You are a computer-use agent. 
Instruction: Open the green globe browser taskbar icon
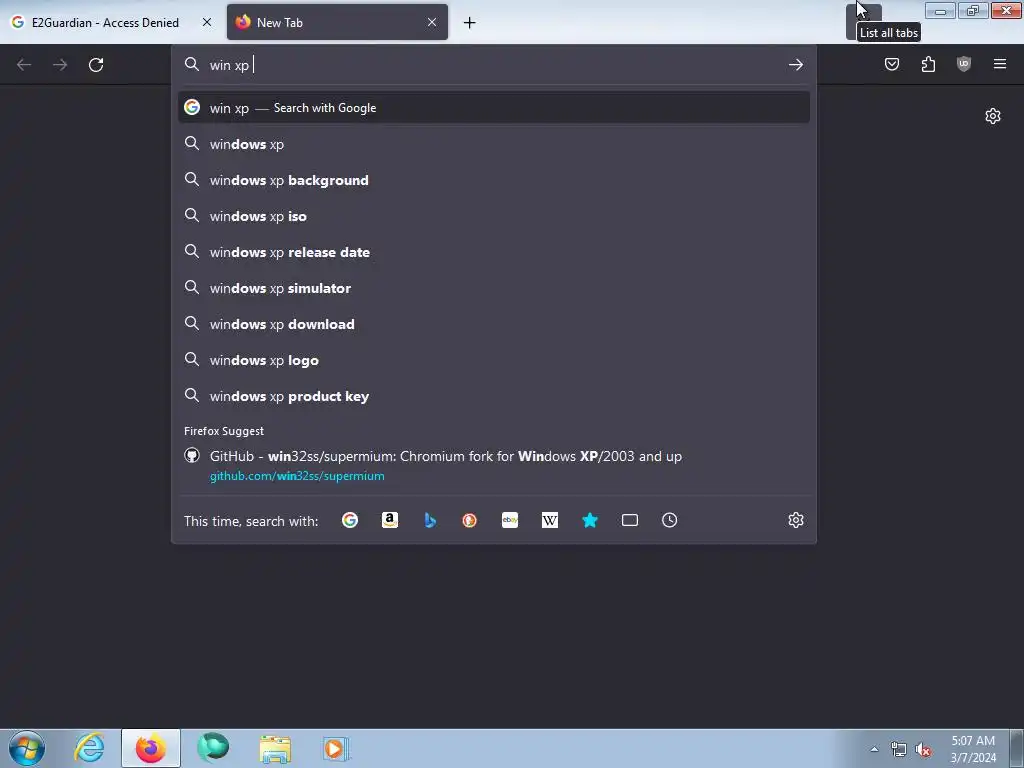213,748
